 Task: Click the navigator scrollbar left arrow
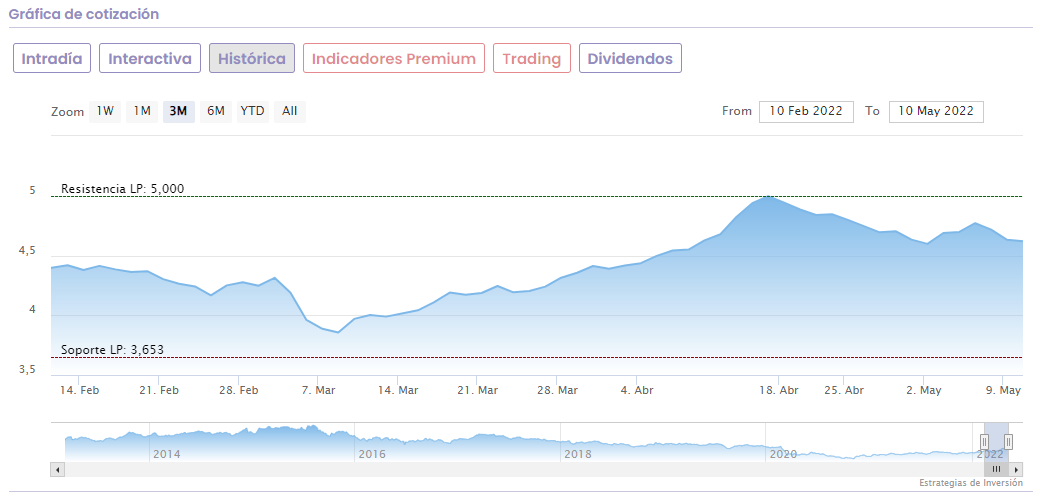pos(58,469)
